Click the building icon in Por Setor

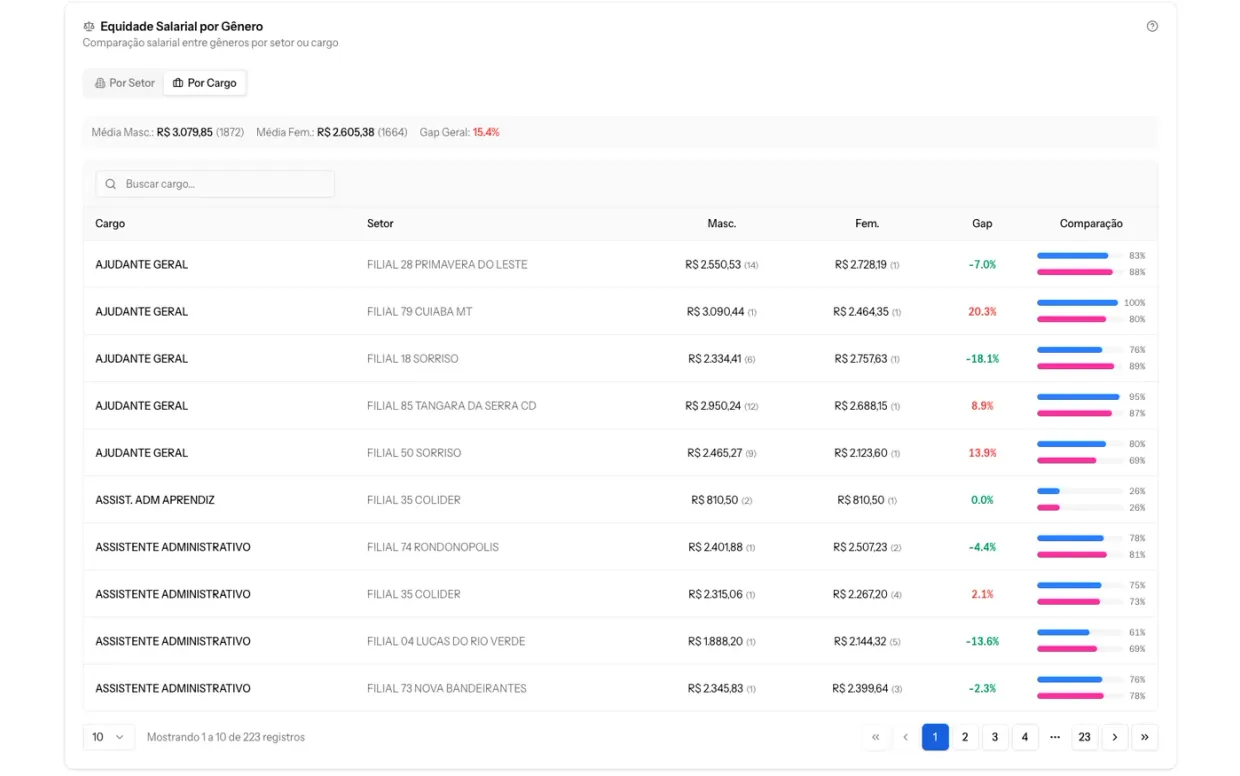100,83
